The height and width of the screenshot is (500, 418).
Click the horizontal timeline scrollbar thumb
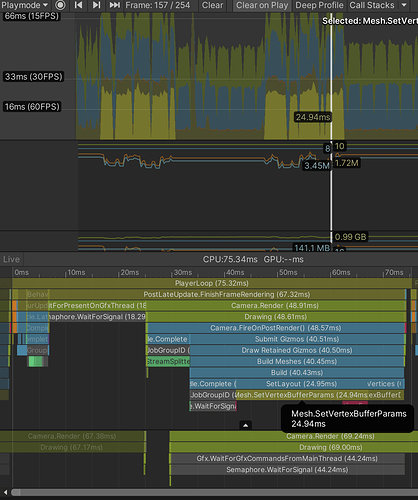[16, 492]
